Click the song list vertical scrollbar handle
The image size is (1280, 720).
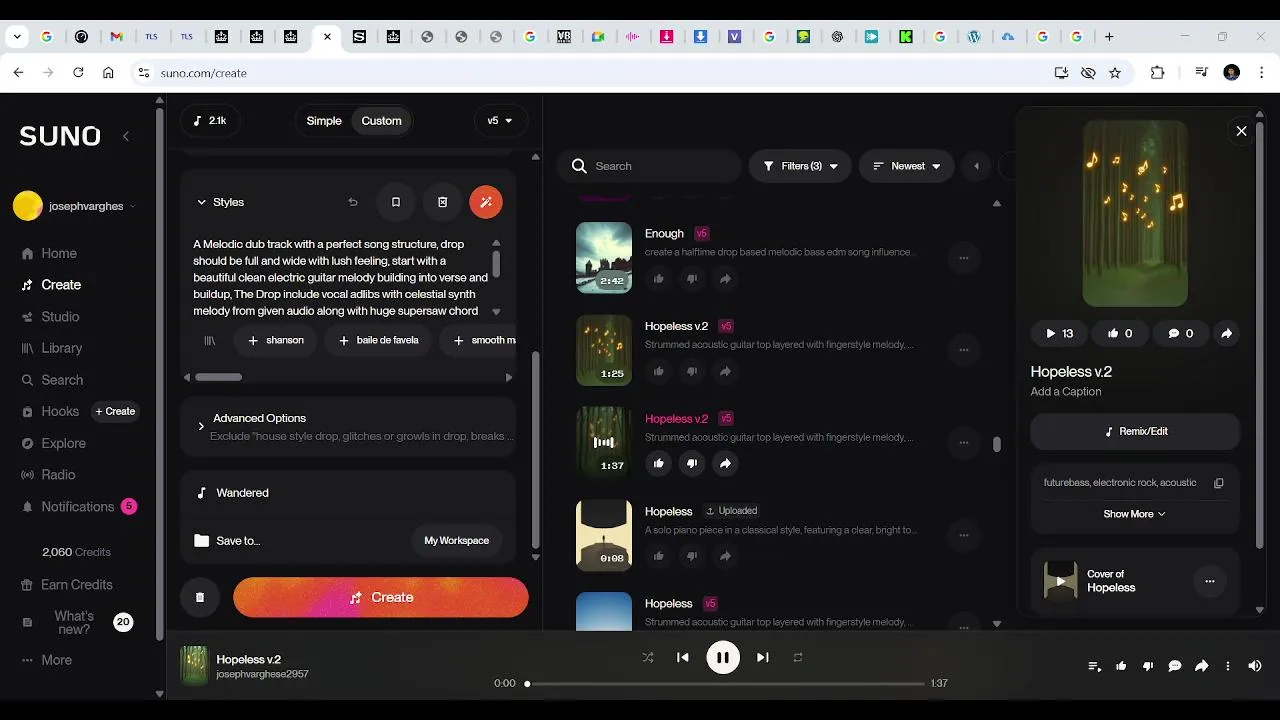[x=996, y=444]
